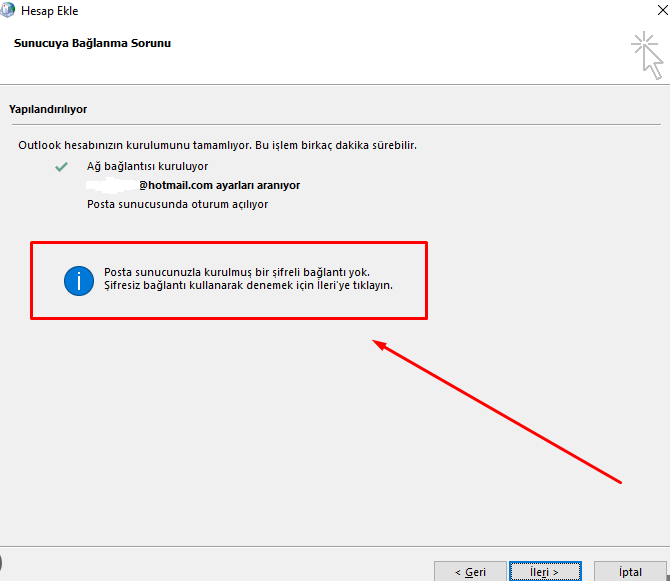The image size is (670, 581).
Task: Click the Şifresiz bağlantı kullanarak instruction line
Action: (x=248, y=285)
